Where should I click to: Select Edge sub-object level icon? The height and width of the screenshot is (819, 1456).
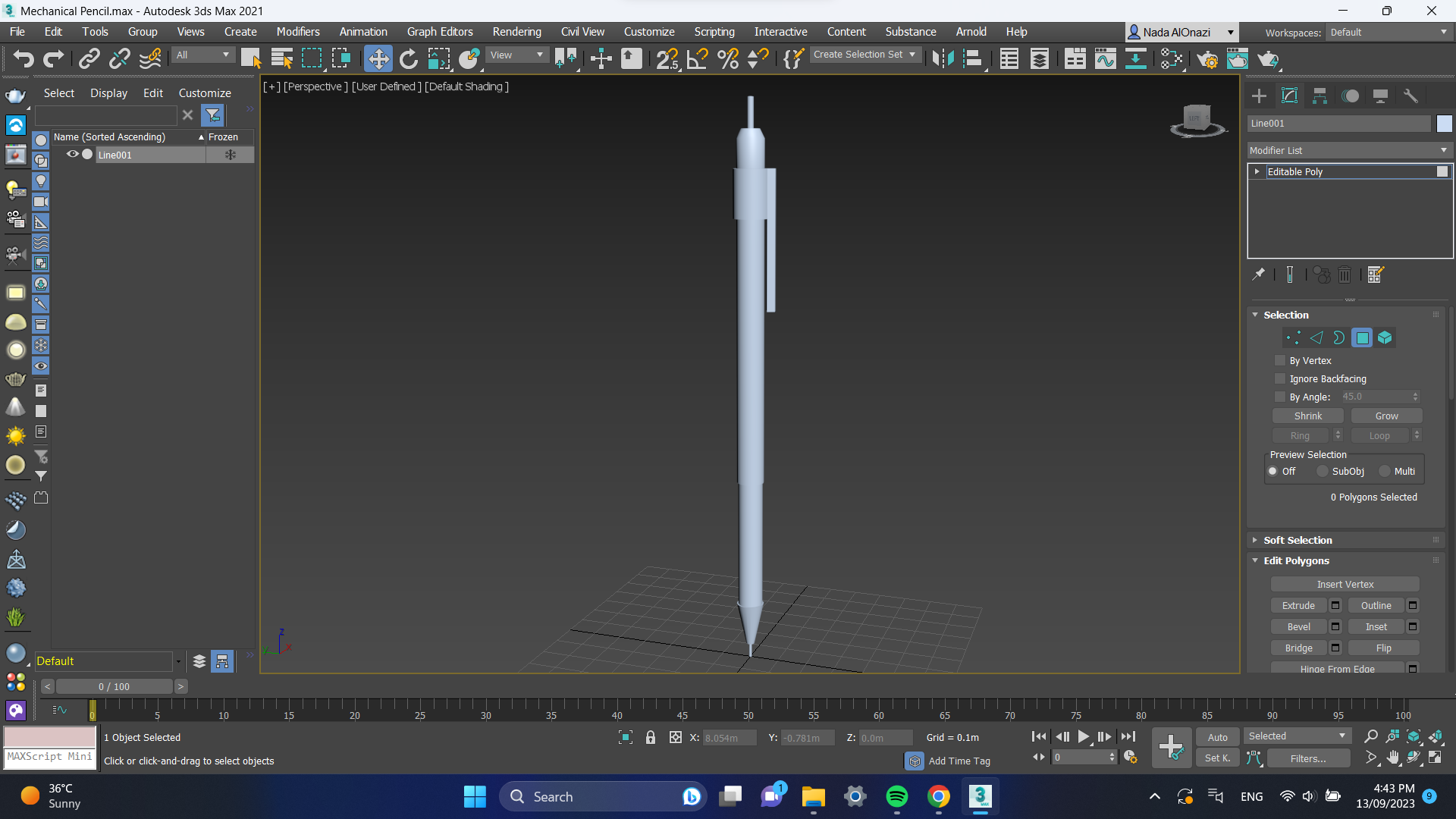[x=1316, y=337]
